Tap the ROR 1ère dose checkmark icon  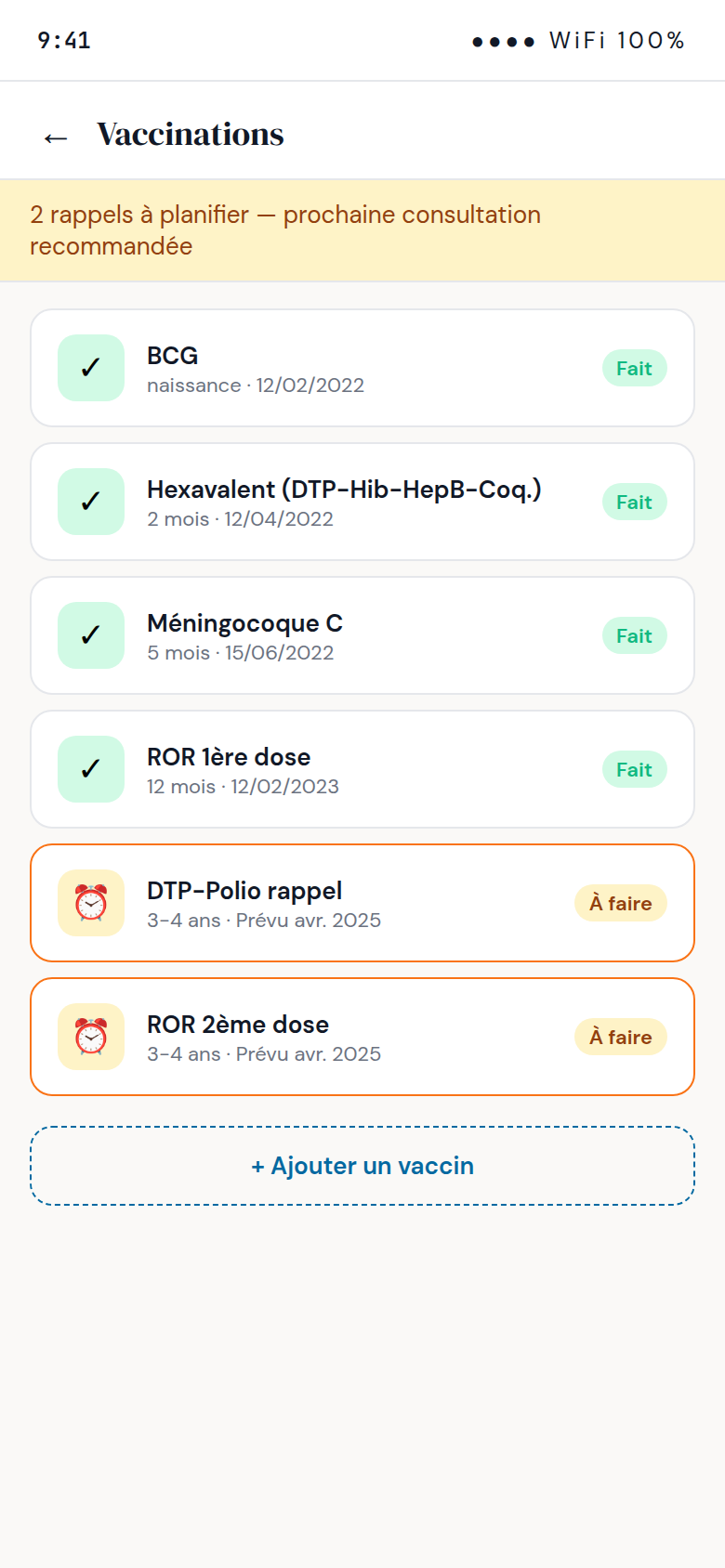pos(91,769)
